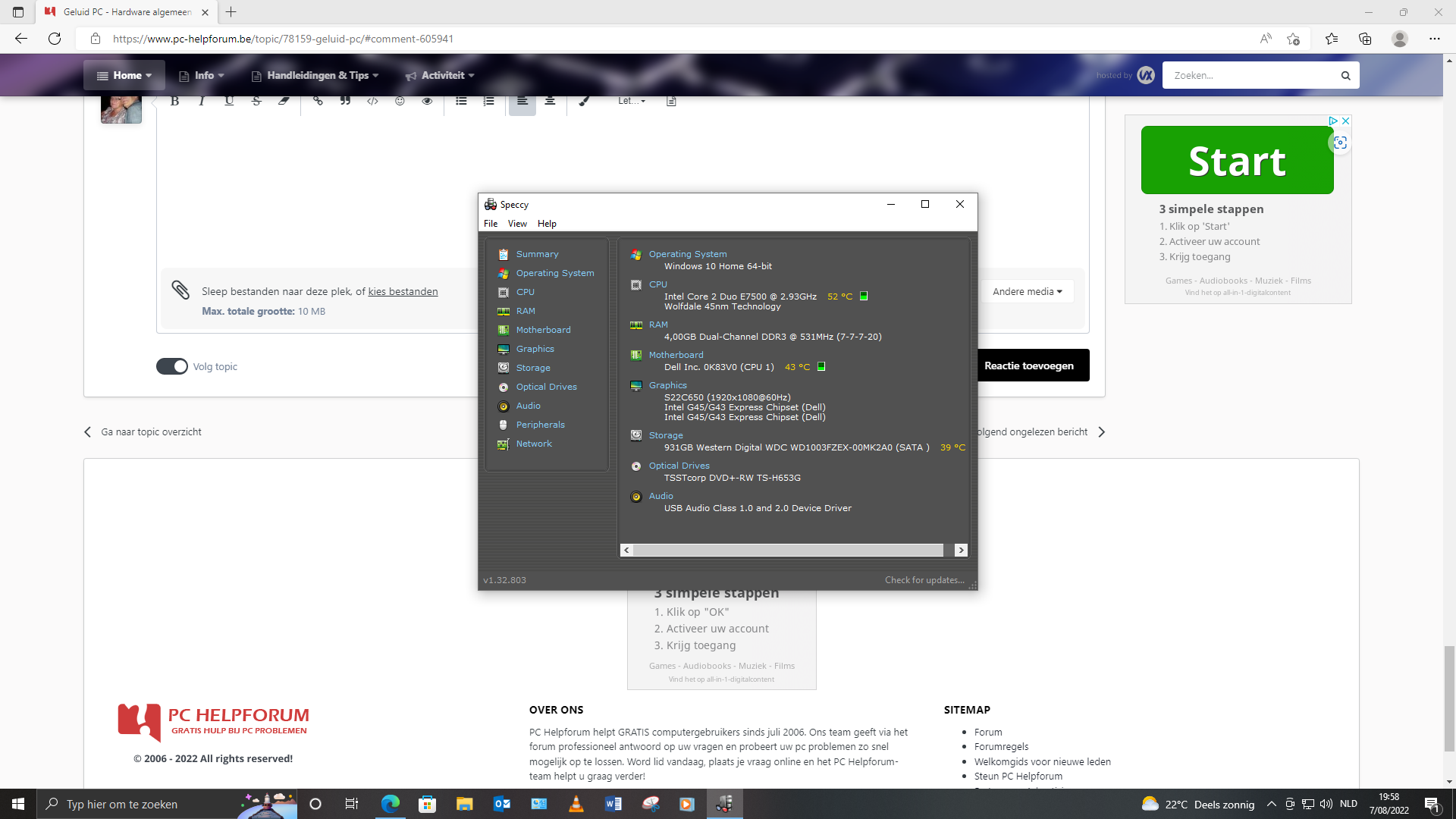Open VLC media player from taskbar
Image resolution: width=1456 pixels, height=819 pixels.
[x=576, y=804]
